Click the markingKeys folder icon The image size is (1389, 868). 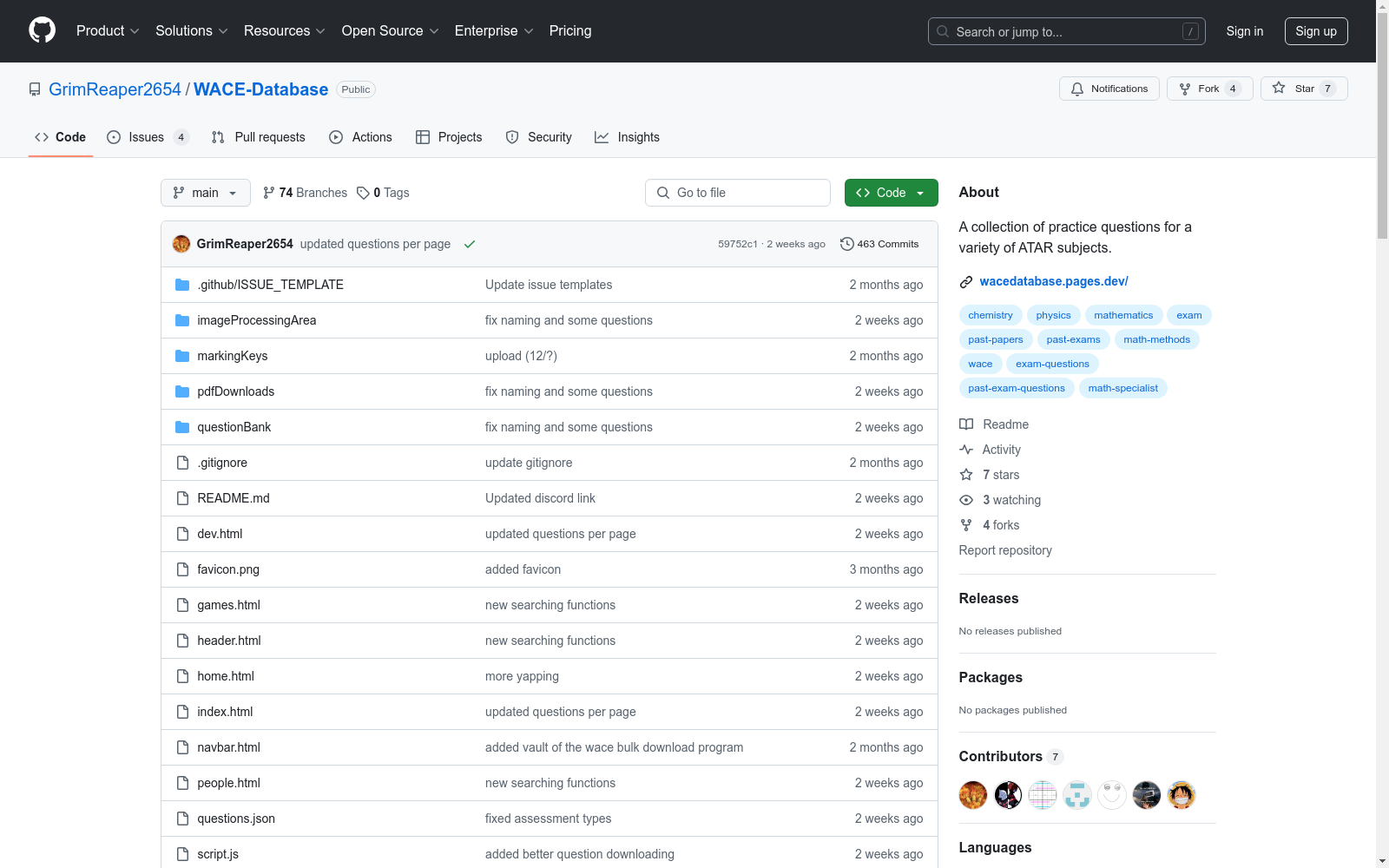(182, 356)
